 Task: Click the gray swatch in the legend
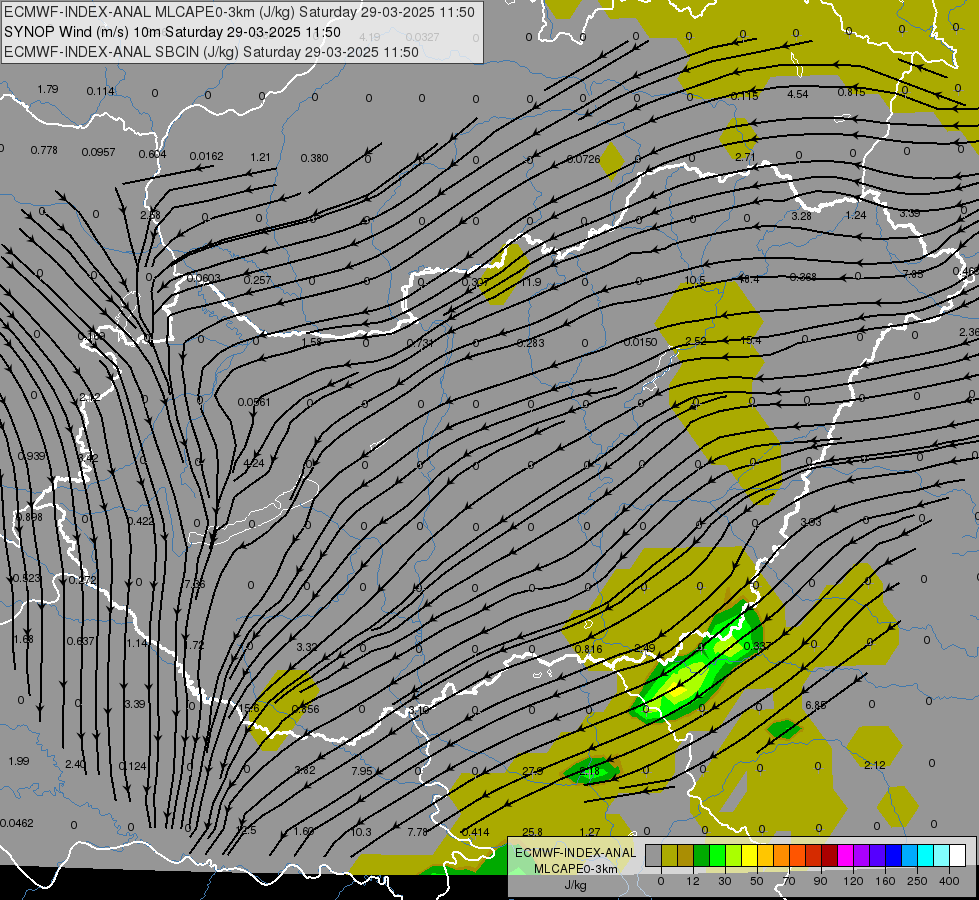[x=653, y=855]
